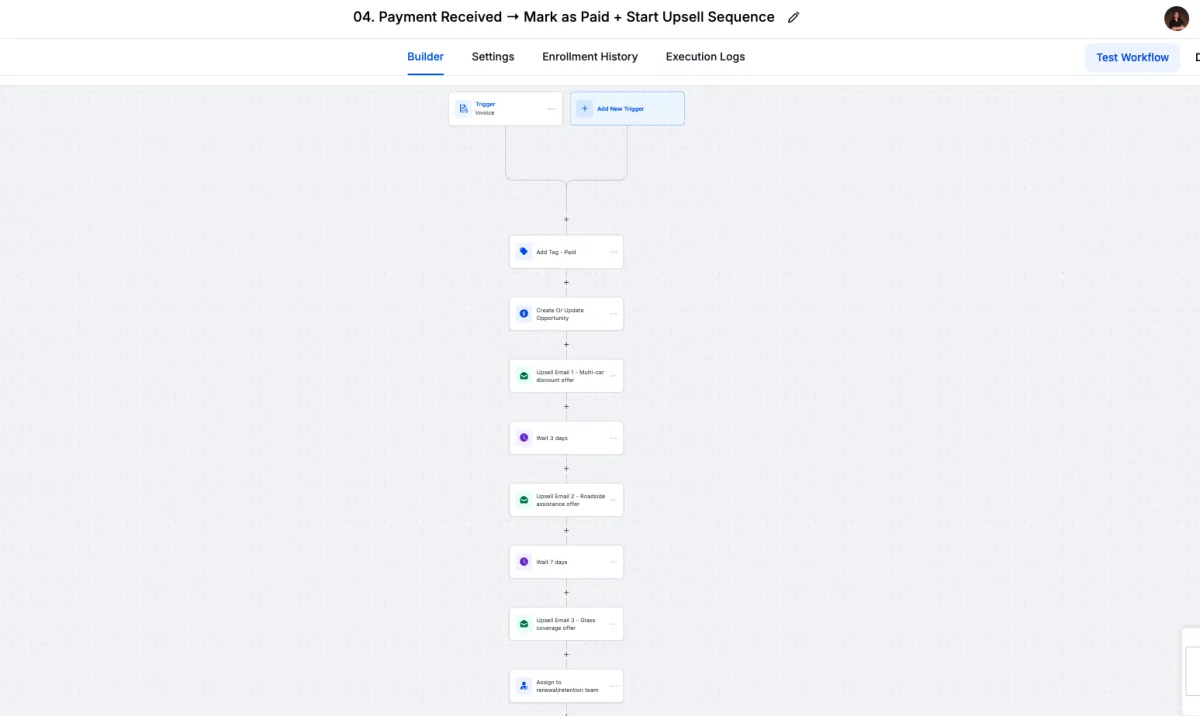Click the Upsell Email 3 envelope icon
1200x716 pixels.
[523, 624]
